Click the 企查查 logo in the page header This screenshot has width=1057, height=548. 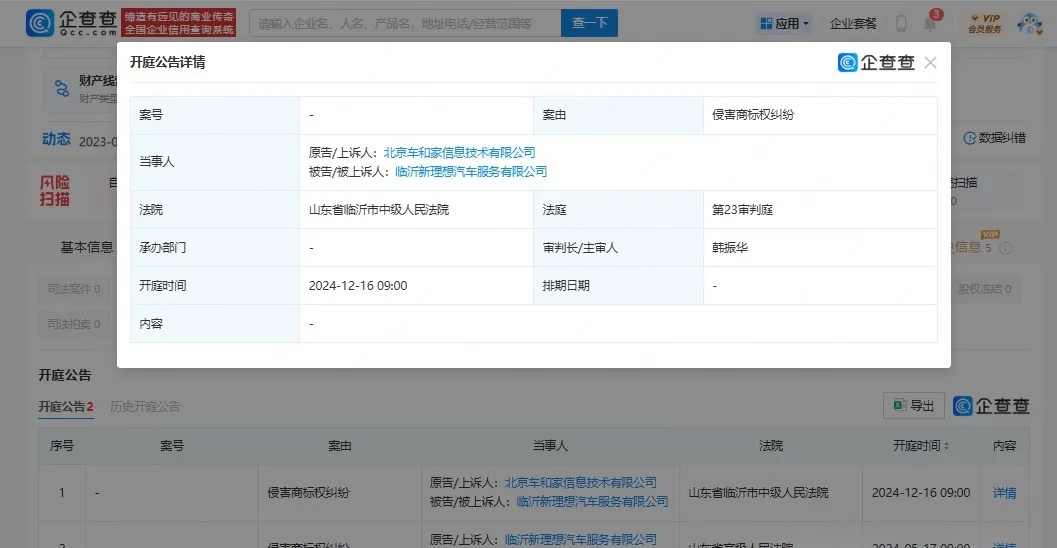(x=71, y=23)
